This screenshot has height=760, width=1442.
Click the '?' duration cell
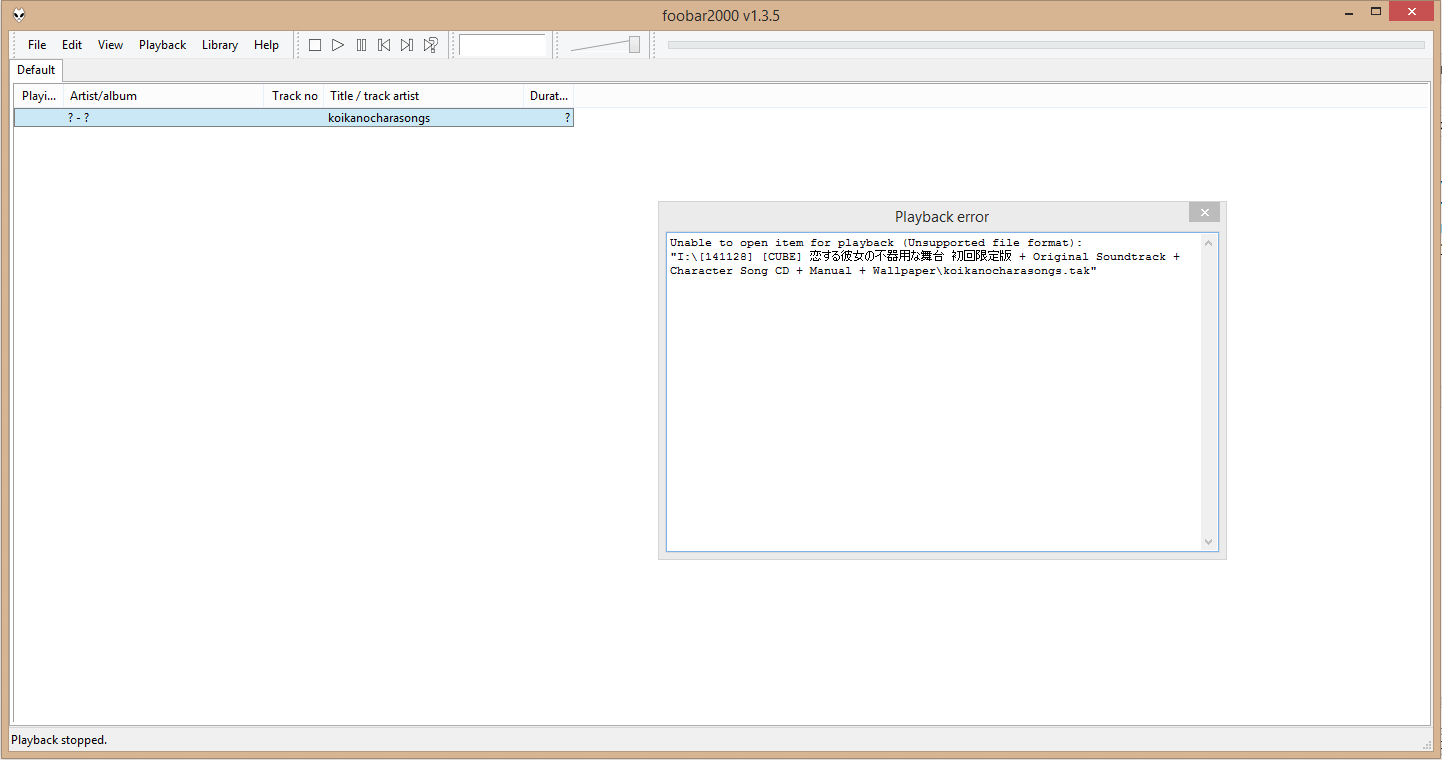click(568, 118)
